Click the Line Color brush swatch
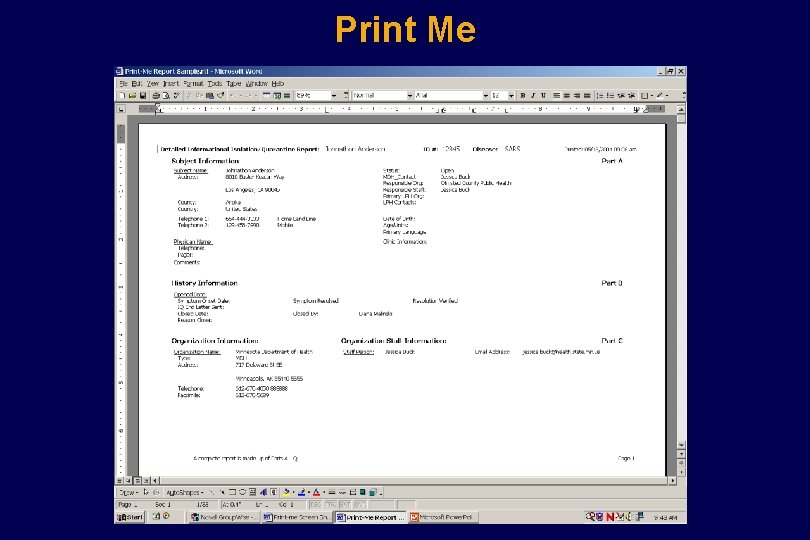This screenshot has width=810, height=540. click(302, 492)
